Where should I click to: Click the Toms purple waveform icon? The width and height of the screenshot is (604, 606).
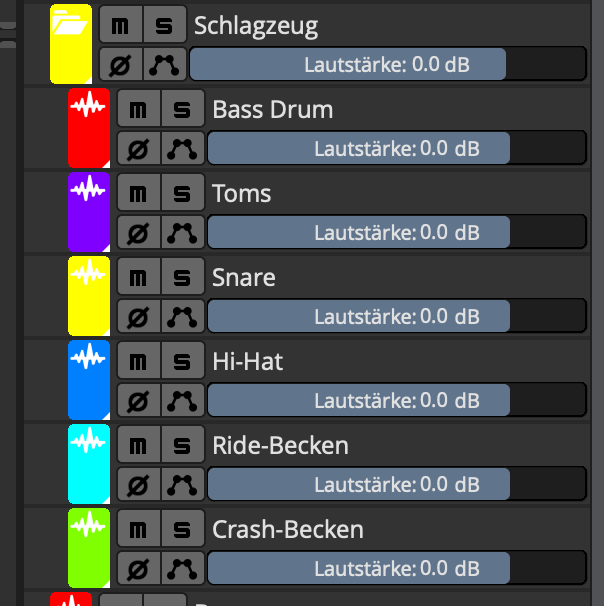point(89,189)
